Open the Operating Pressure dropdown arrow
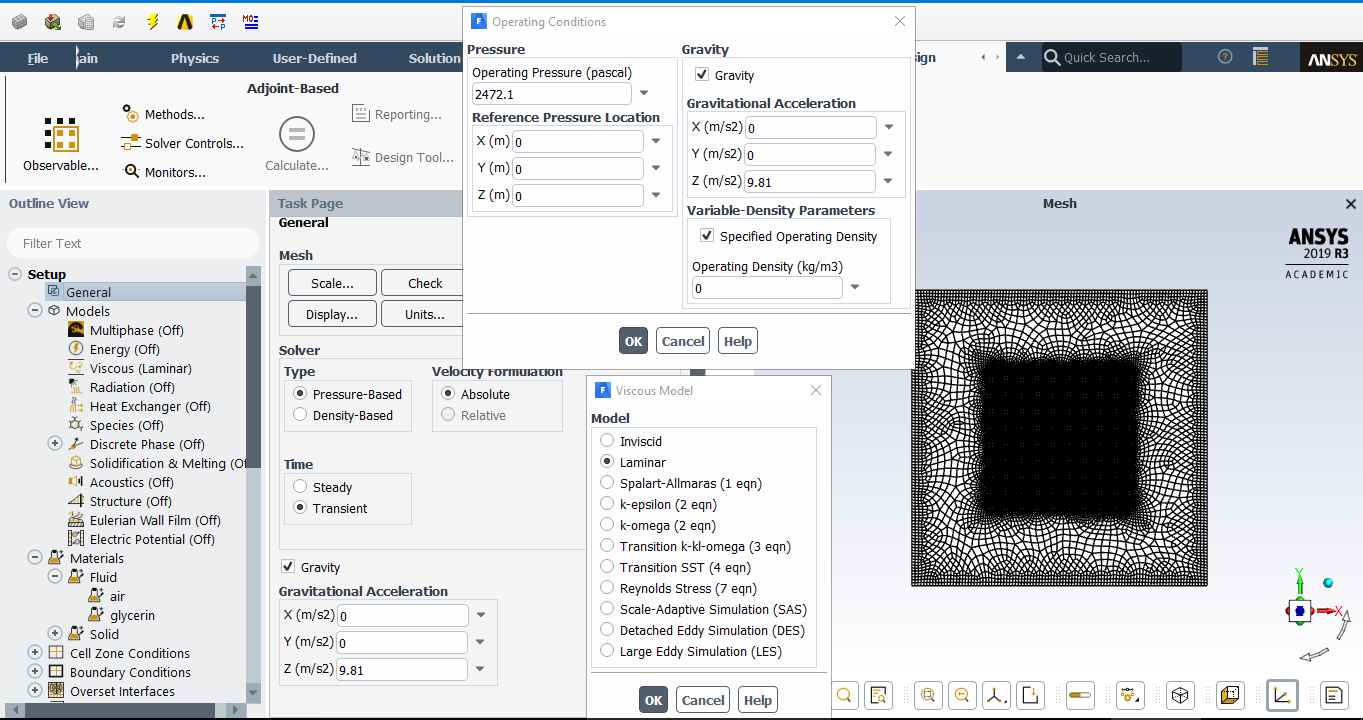Image resolution: width=1363 pixels, height=720 pixels. (643, 92)
